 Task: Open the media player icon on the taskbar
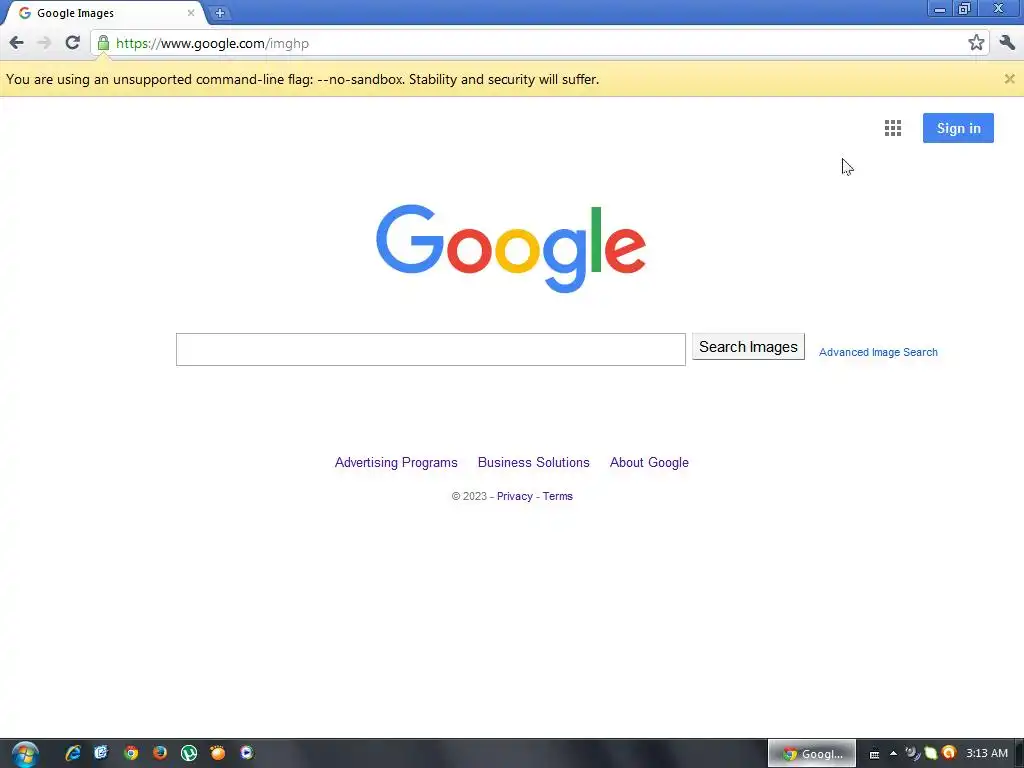[x=246, y=753]
